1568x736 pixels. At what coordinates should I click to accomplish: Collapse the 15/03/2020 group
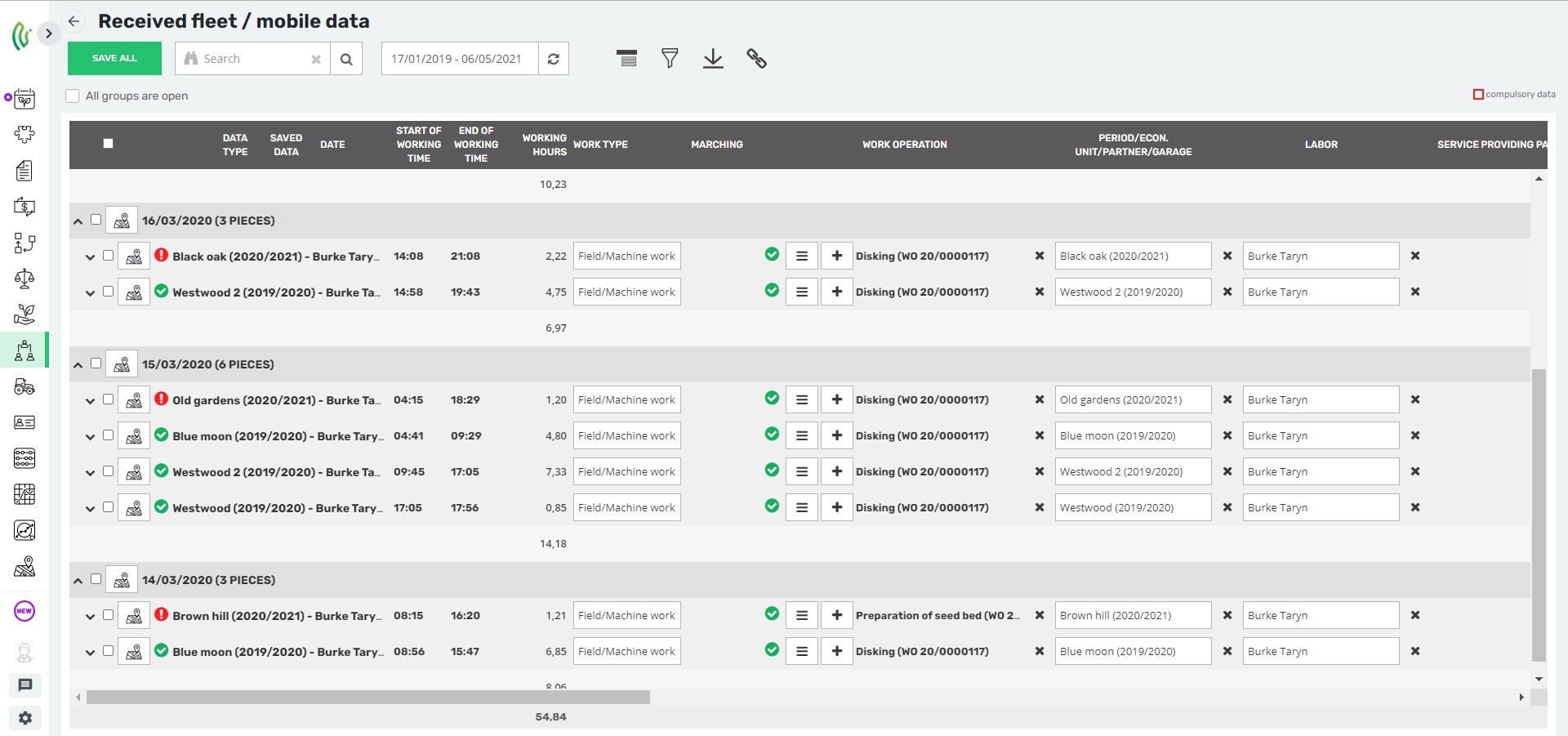[78, 364]
